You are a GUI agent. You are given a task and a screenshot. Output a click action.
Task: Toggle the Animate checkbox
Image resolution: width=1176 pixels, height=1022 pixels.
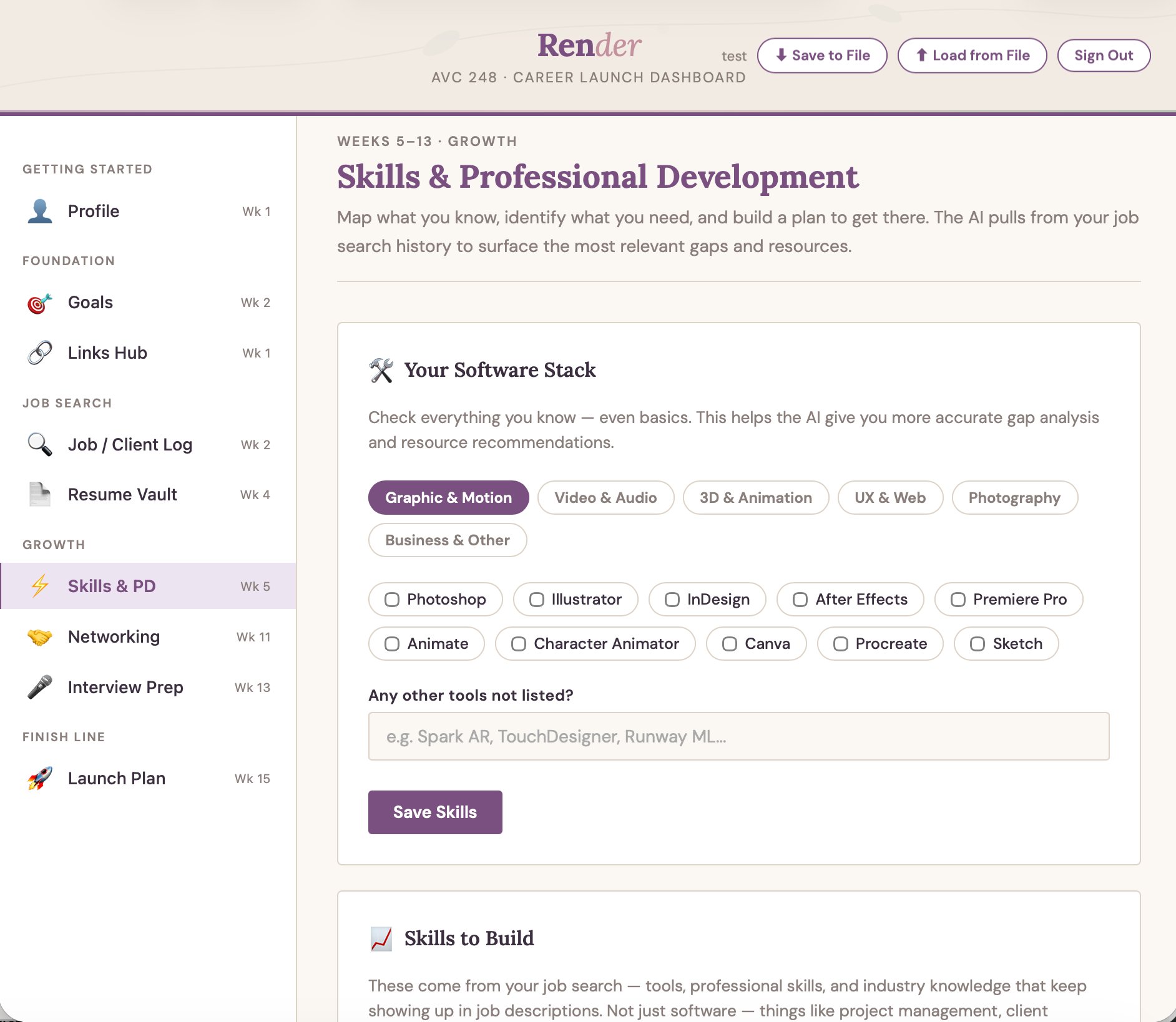392,644
